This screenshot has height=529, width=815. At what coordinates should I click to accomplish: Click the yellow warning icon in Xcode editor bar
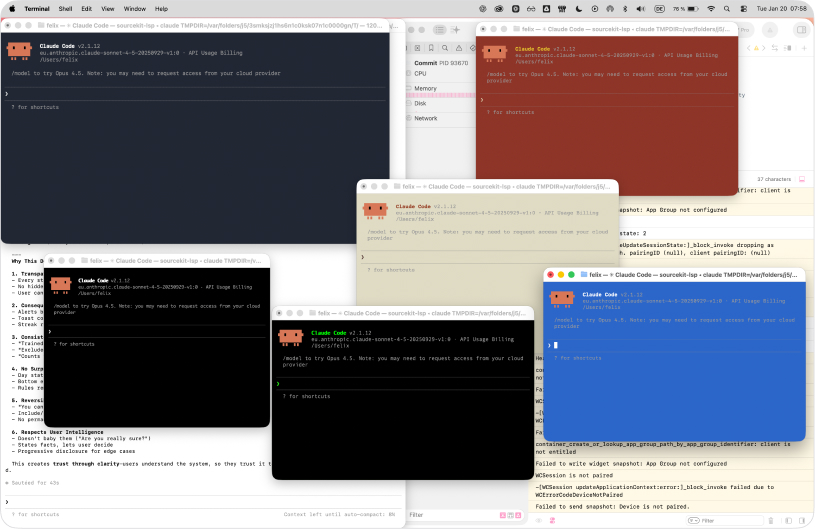tap(756, 48)
